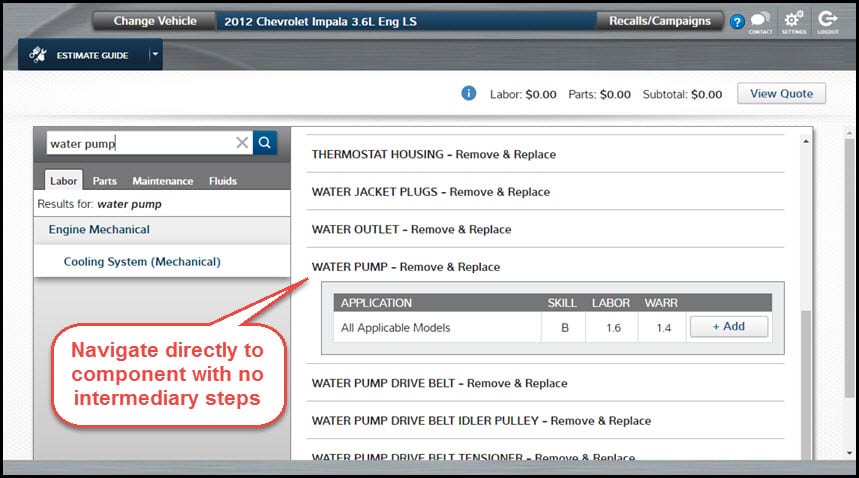859x478 pixels.
Task: Collapse the Water Pump Remove & Replace row
Action: pyautogui.click(x=405, y=267)
